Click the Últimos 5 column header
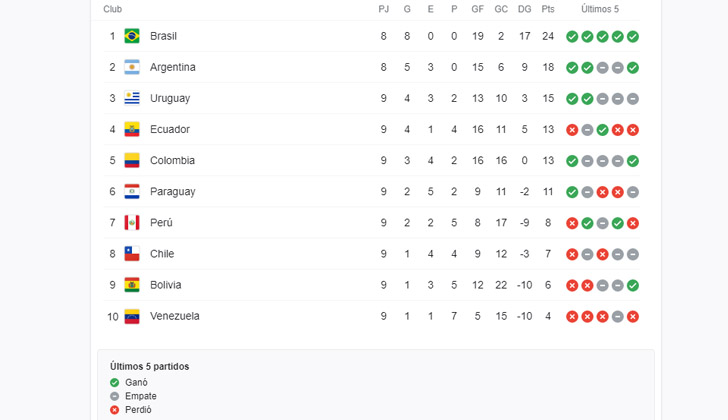 coord(600,9)
